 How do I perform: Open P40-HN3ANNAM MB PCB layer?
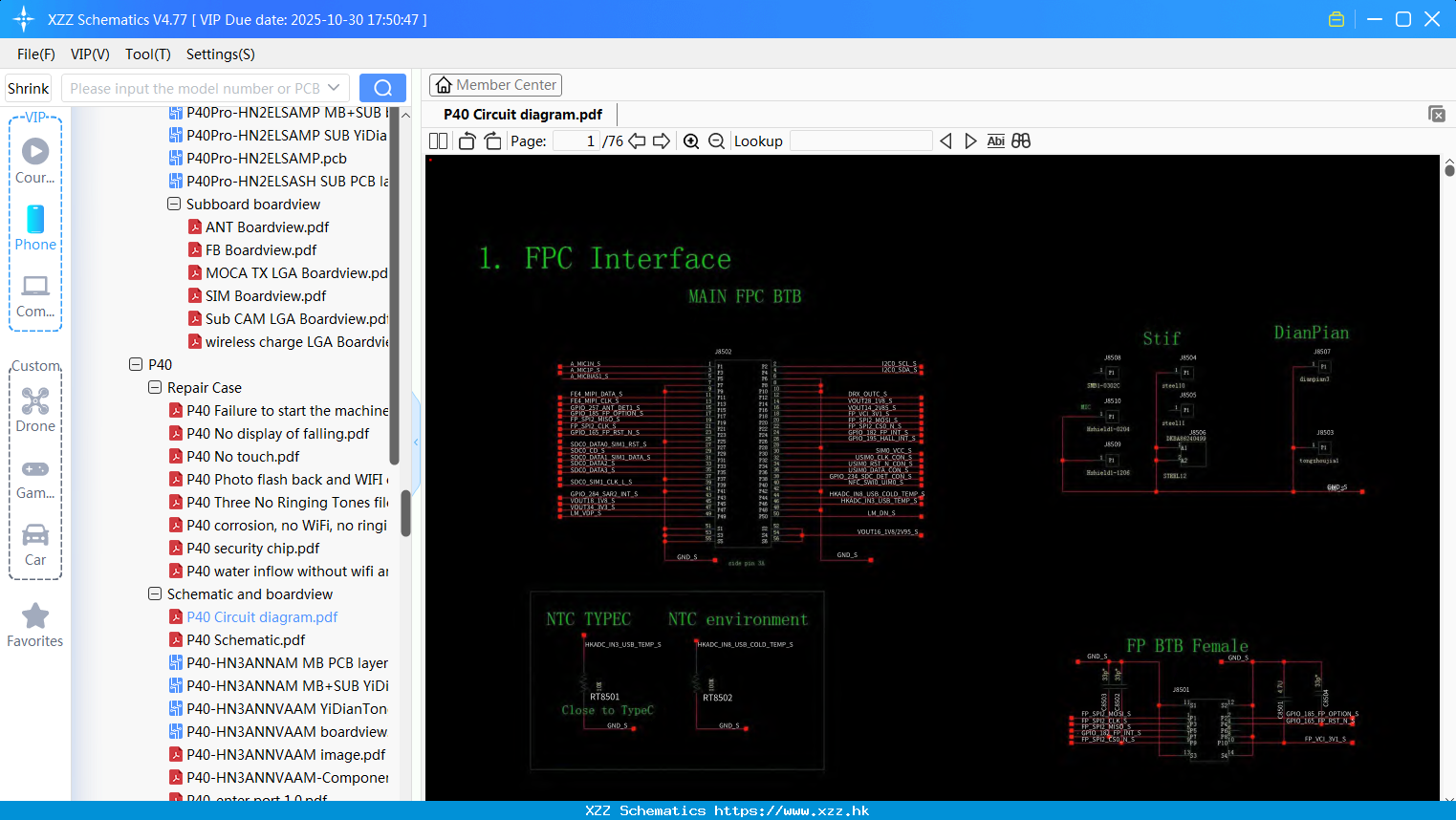pos(287,663)
